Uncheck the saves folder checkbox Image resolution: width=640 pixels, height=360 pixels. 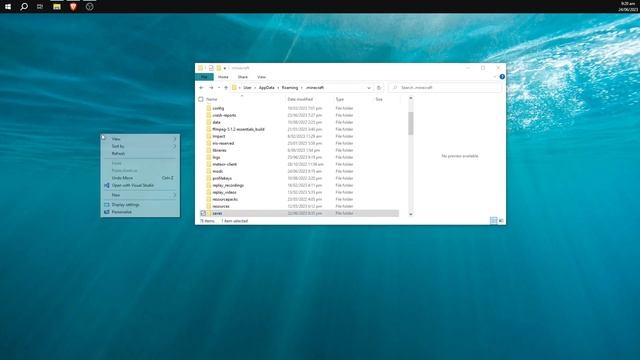[x=203, y=213]
